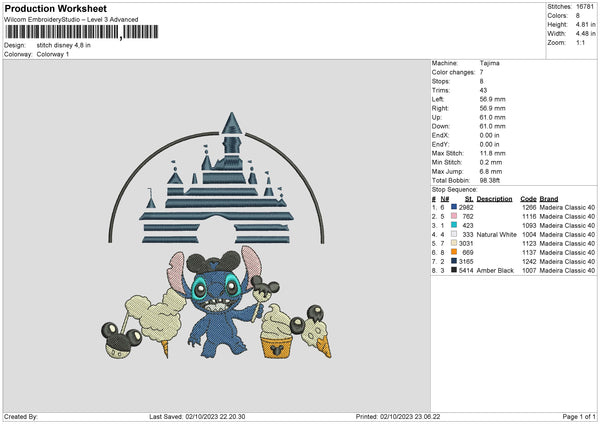Click stitch count "669" in stop 6
Image resolution: width=600 pixels, height=424 pixels.
tap(468, 252)
